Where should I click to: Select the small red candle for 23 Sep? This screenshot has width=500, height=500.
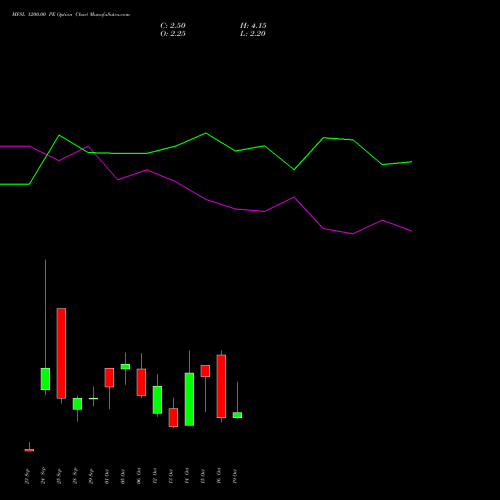pos(29,450)
